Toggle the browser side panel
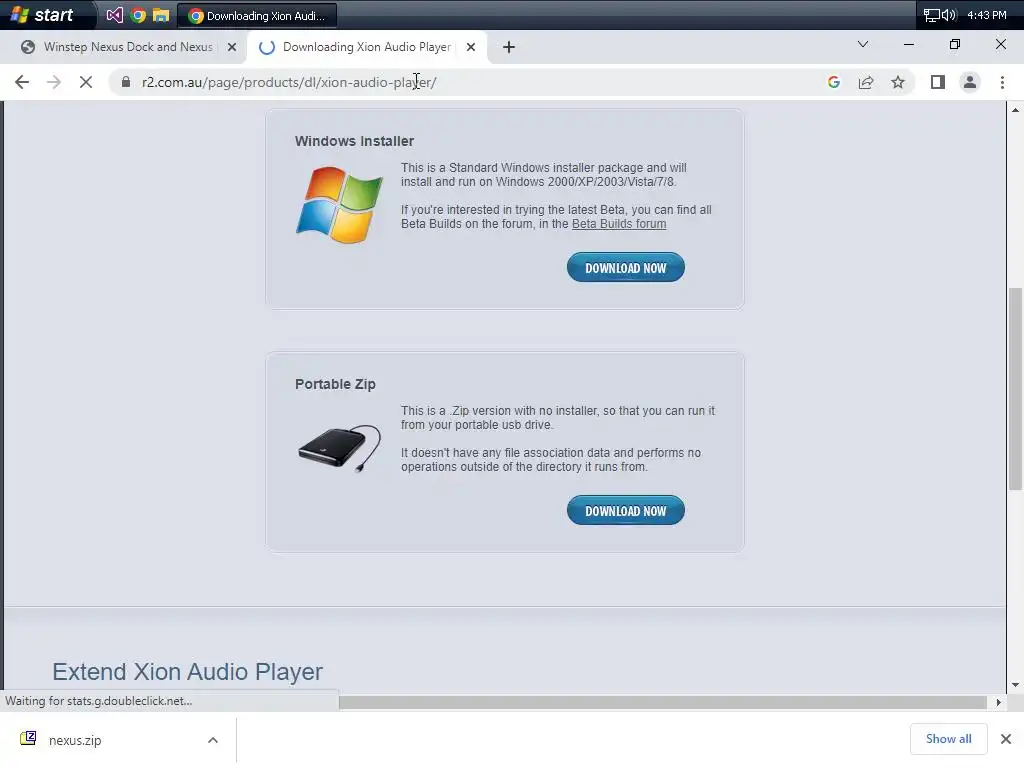Screen dimensions: 1024x768 938,82
